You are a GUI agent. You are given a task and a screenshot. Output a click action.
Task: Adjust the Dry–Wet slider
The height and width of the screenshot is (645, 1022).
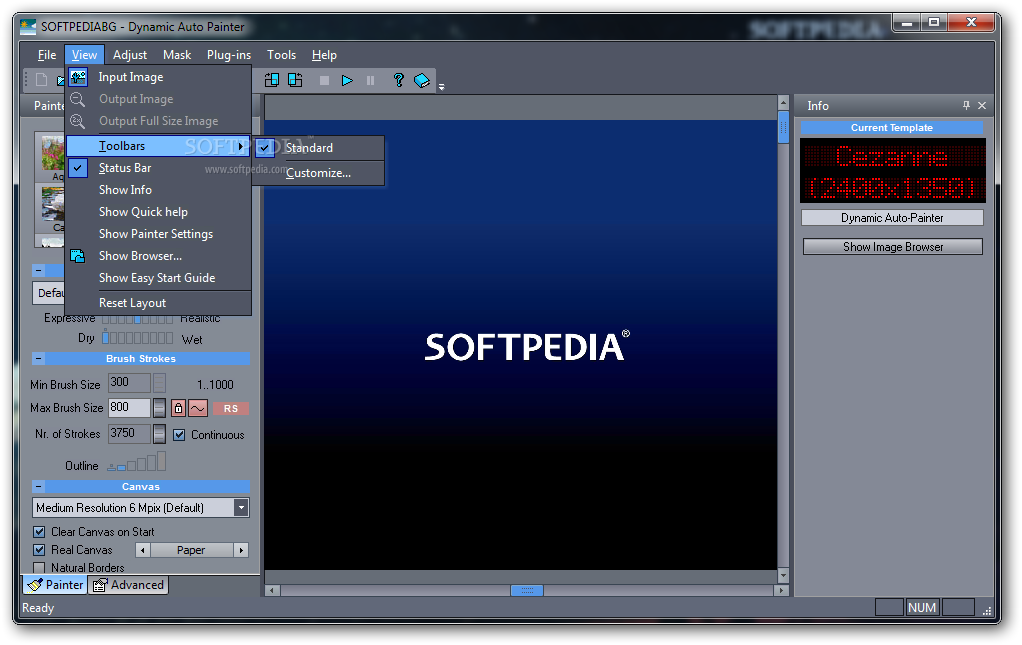tap(138, 338)
